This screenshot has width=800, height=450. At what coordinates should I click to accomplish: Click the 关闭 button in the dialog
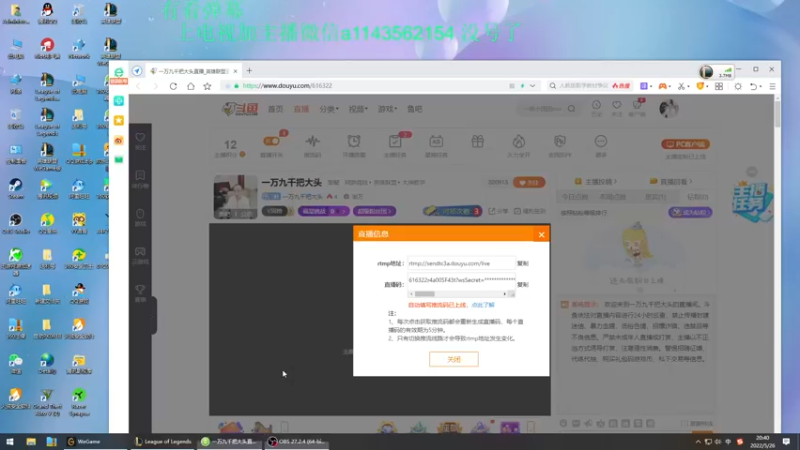(454, 359)
